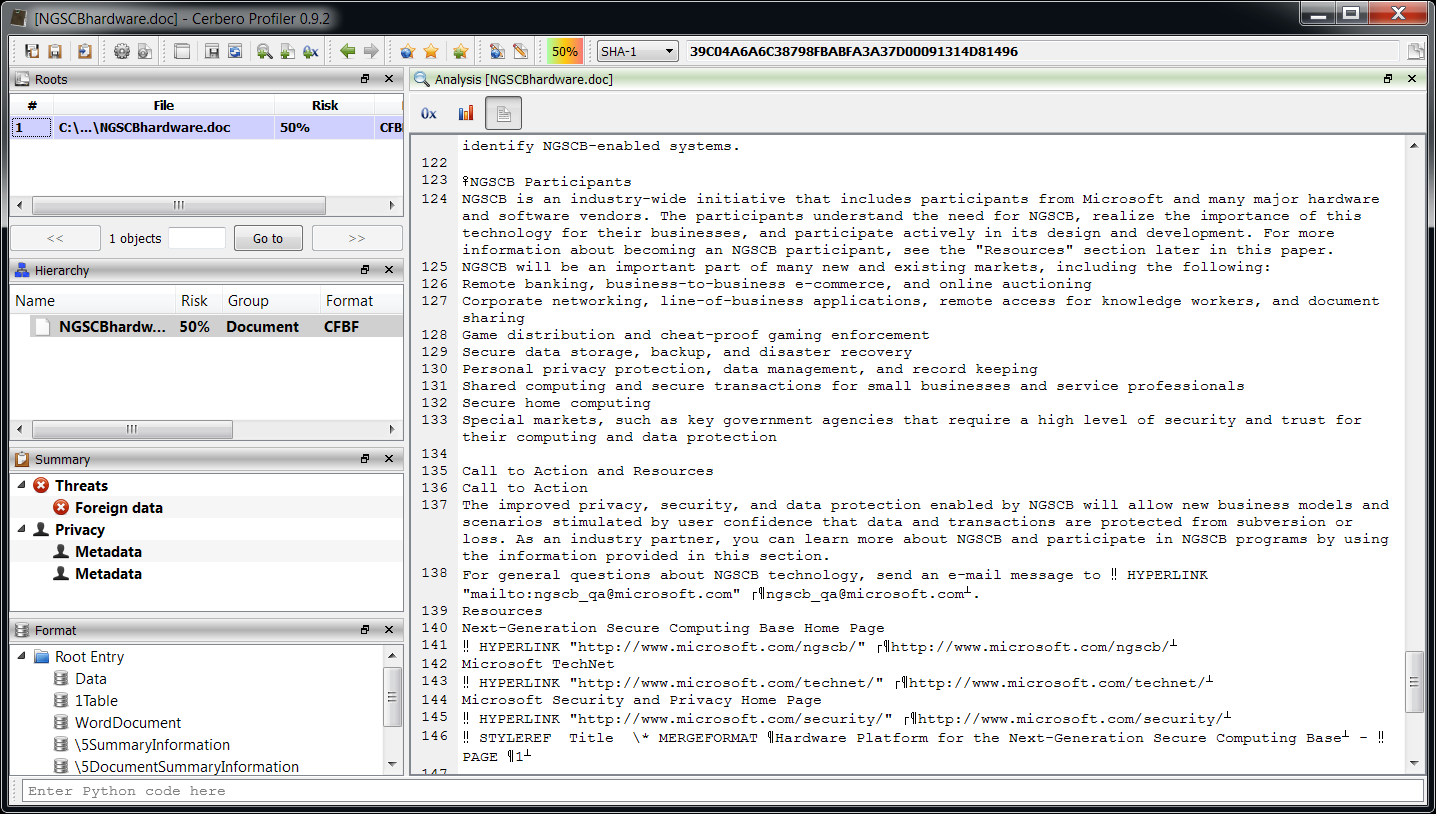Close the Format panel
Viewport: 1436px width, 814px height.
click(390, 630)
